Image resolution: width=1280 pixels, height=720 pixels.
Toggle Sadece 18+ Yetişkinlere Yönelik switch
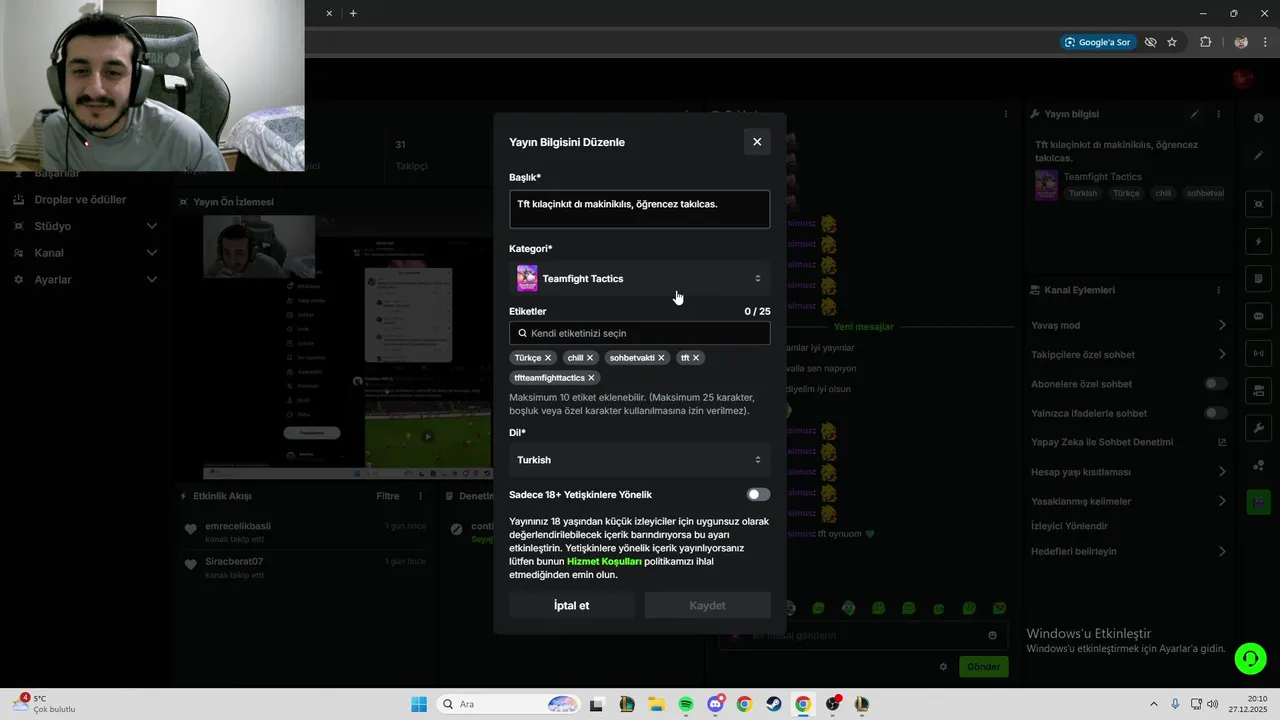(758, 495)
